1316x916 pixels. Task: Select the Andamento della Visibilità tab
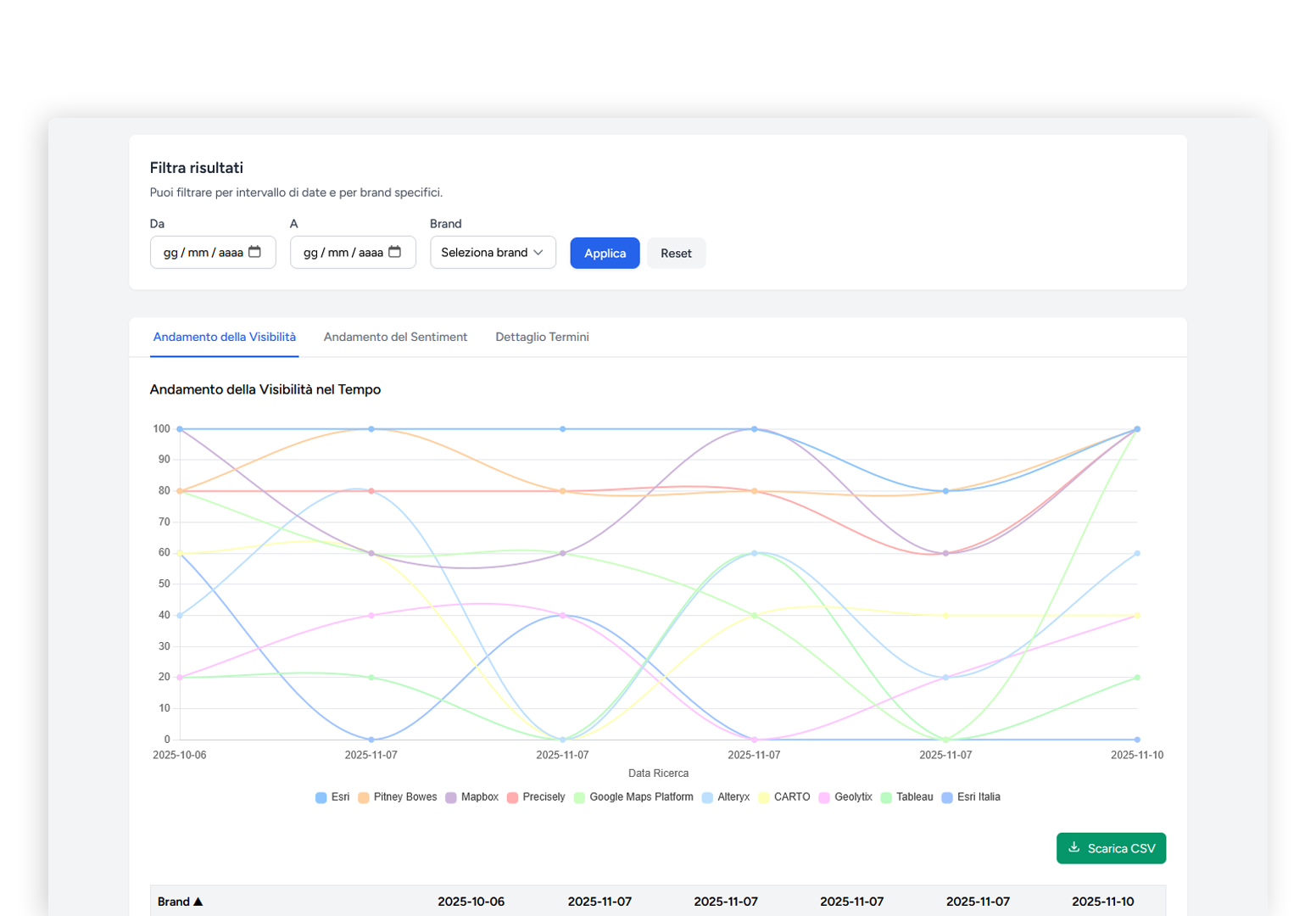(224, 337)
